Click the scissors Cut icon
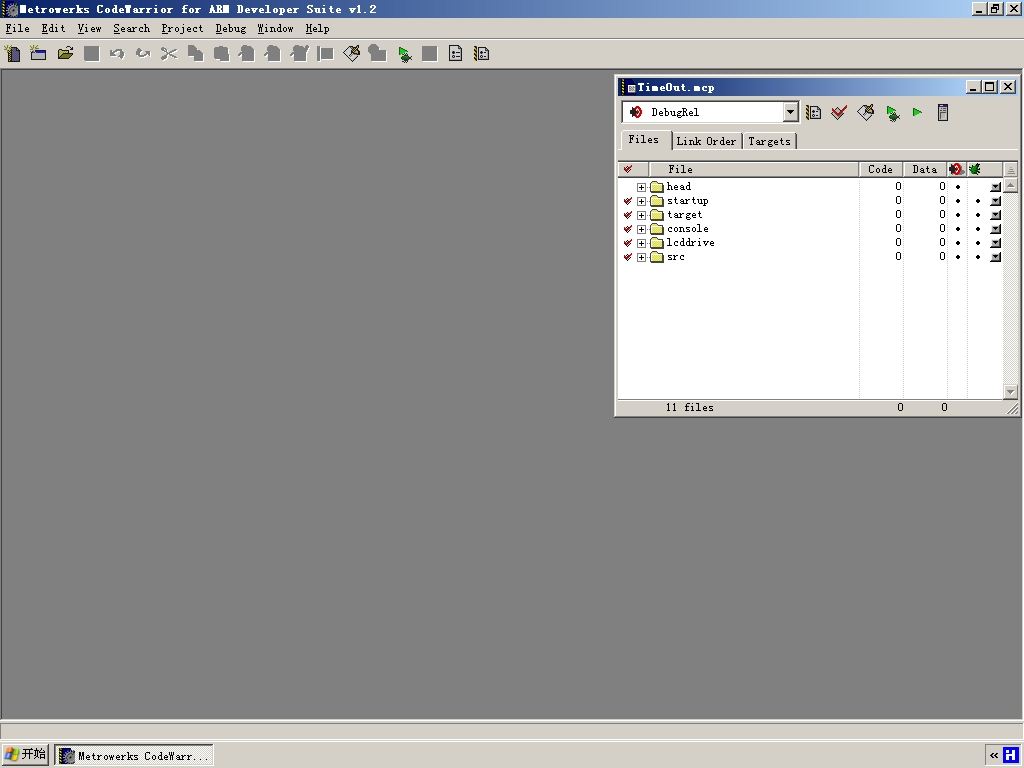Viewport: 1024px width, 768px height. coord(169,54)
